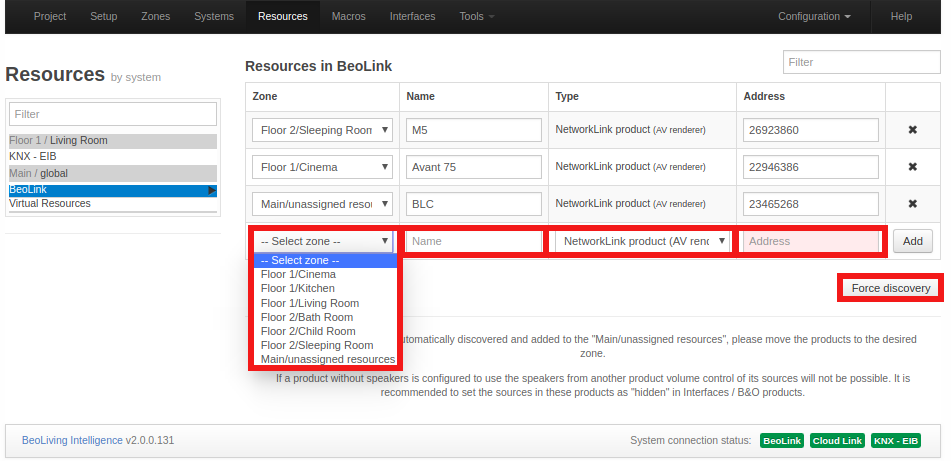Edit the Avant 75 name field

click(474, 167)
